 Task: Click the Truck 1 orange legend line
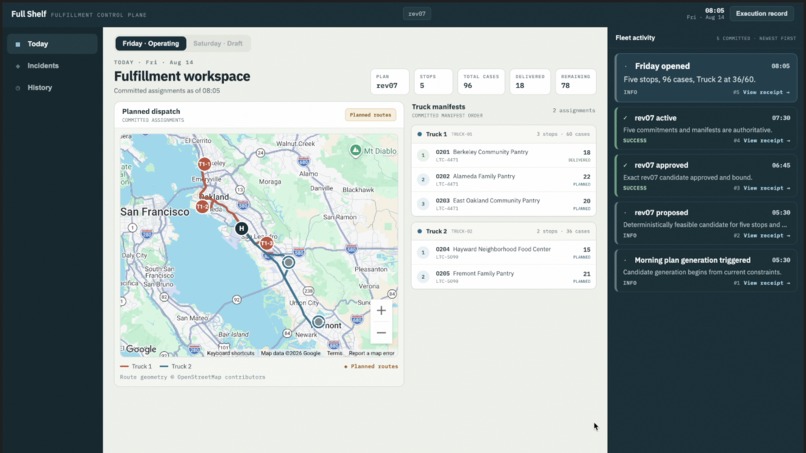point(124,367)
